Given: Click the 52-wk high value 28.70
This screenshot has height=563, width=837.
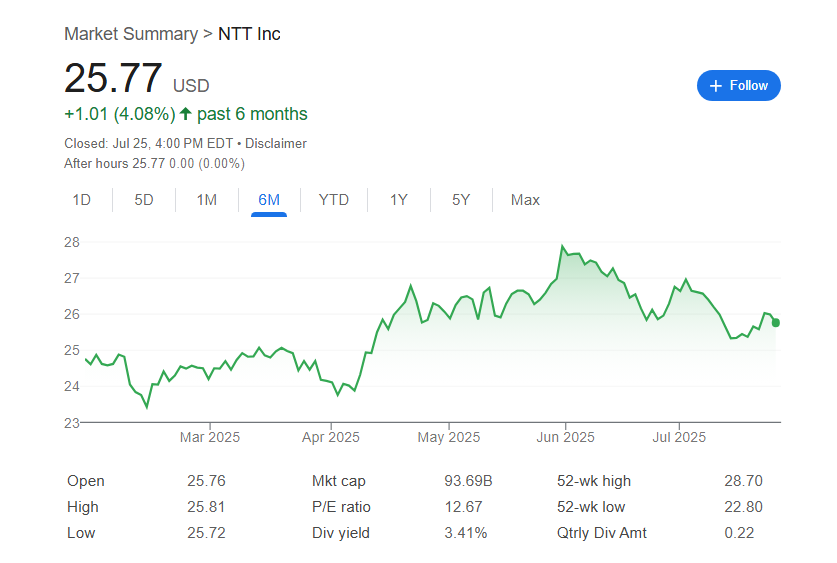Looking at the screenshot, I should [743, 481].
